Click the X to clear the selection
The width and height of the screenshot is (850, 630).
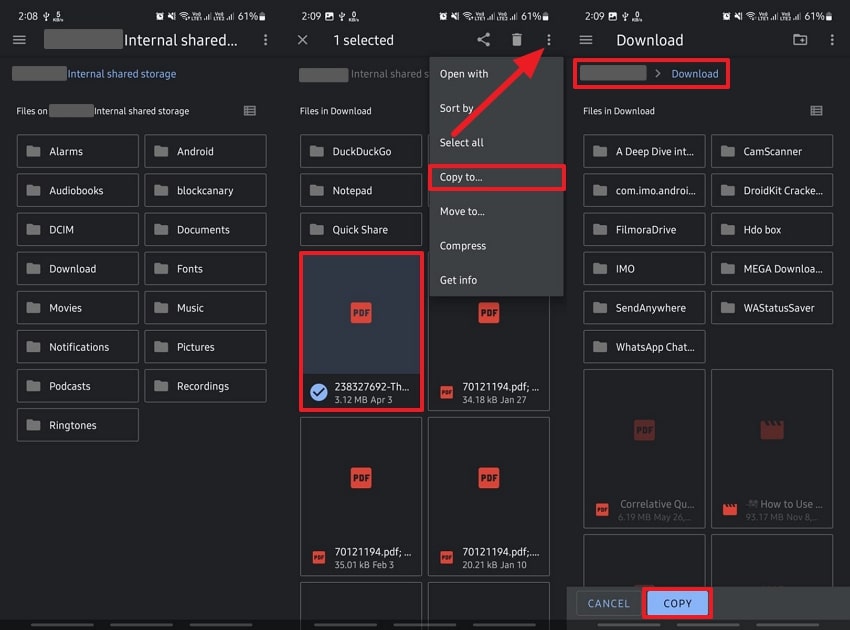click(x=303, y=40)
